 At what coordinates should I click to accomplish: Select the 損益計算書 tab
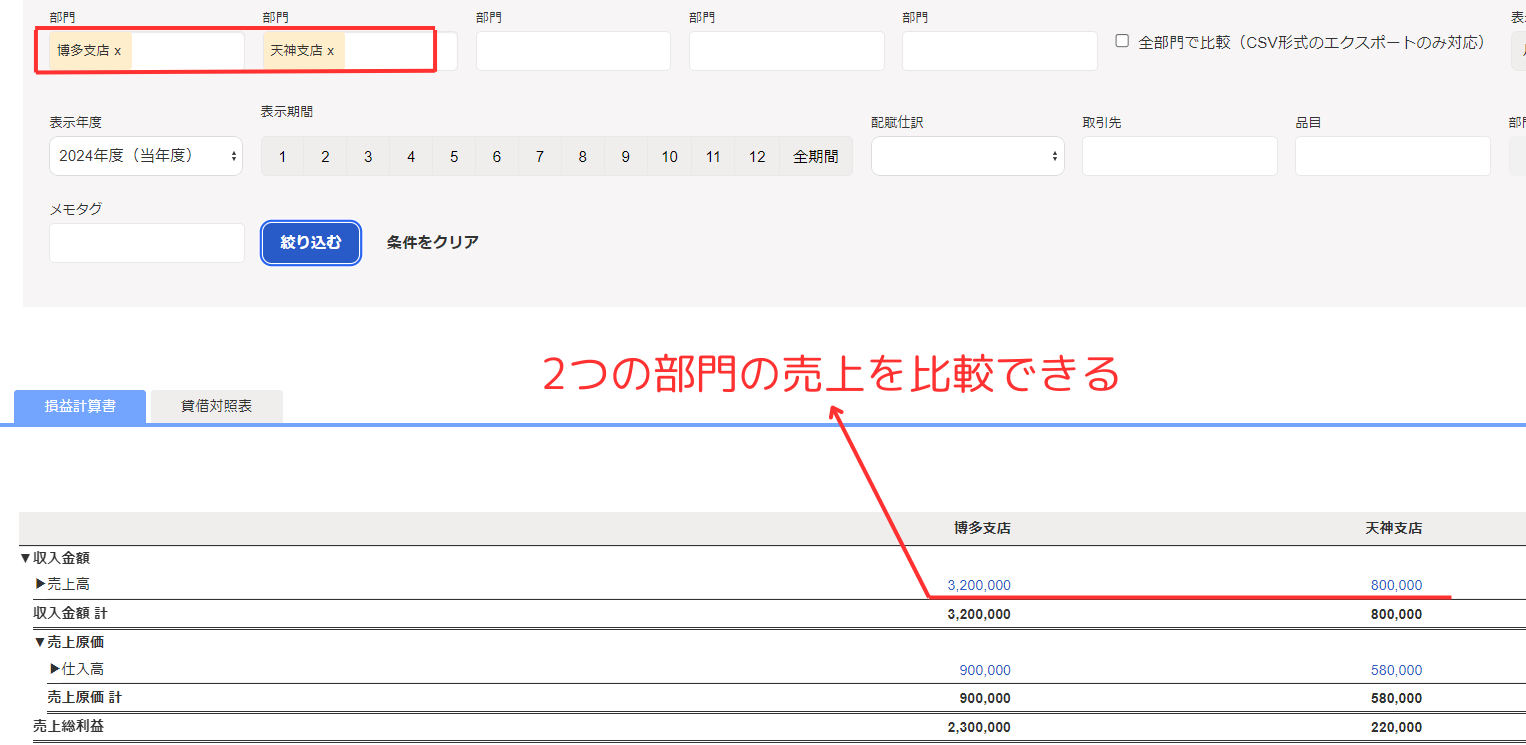(x=80, y=406)
